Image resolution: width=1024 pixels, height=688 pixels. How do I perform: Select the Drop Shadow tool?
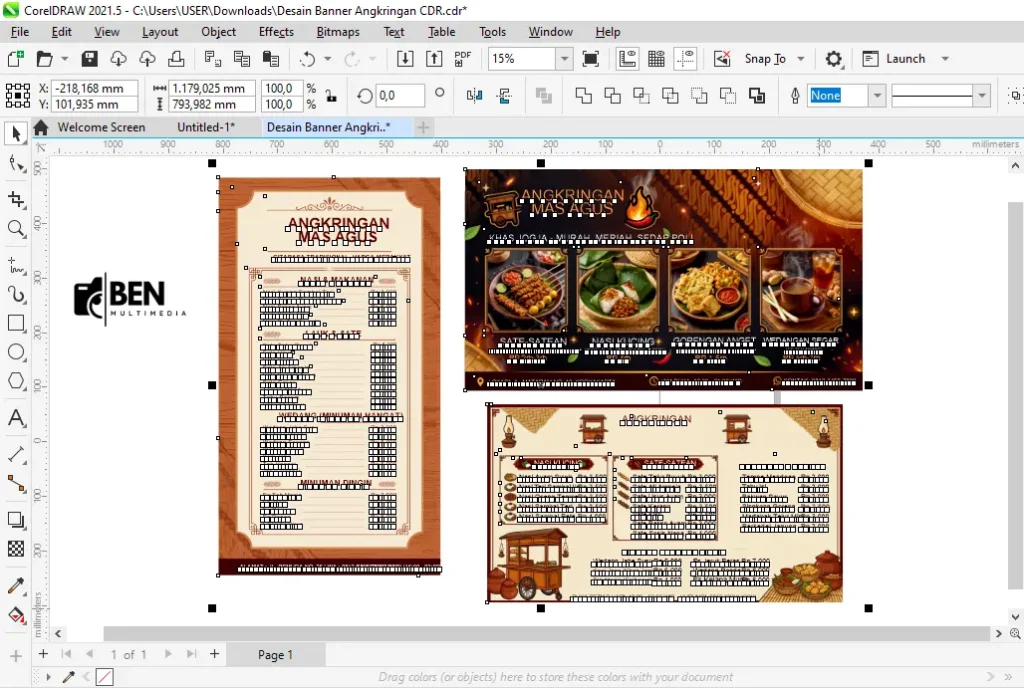point(16,520)
